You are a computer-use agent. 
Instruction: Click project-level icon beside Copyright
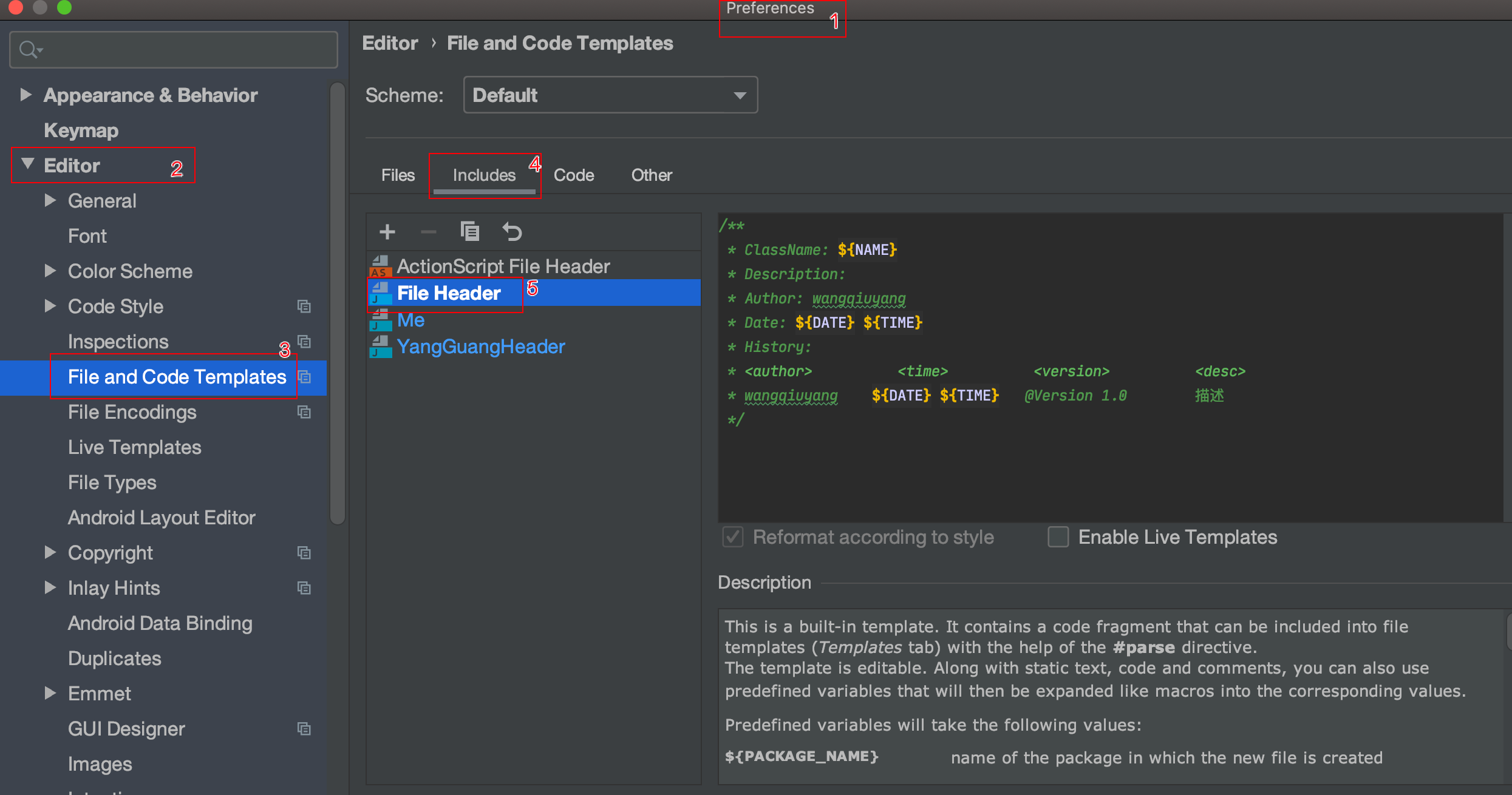304,553
